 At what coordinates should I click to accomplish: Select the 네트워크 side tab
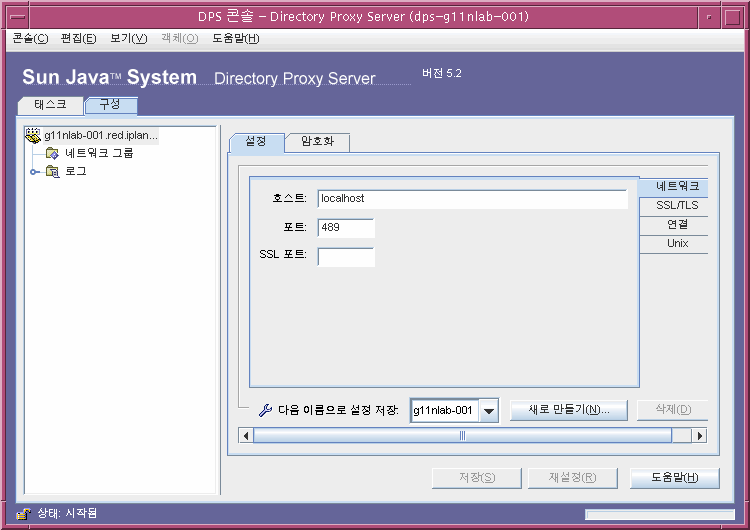(674, 187)
